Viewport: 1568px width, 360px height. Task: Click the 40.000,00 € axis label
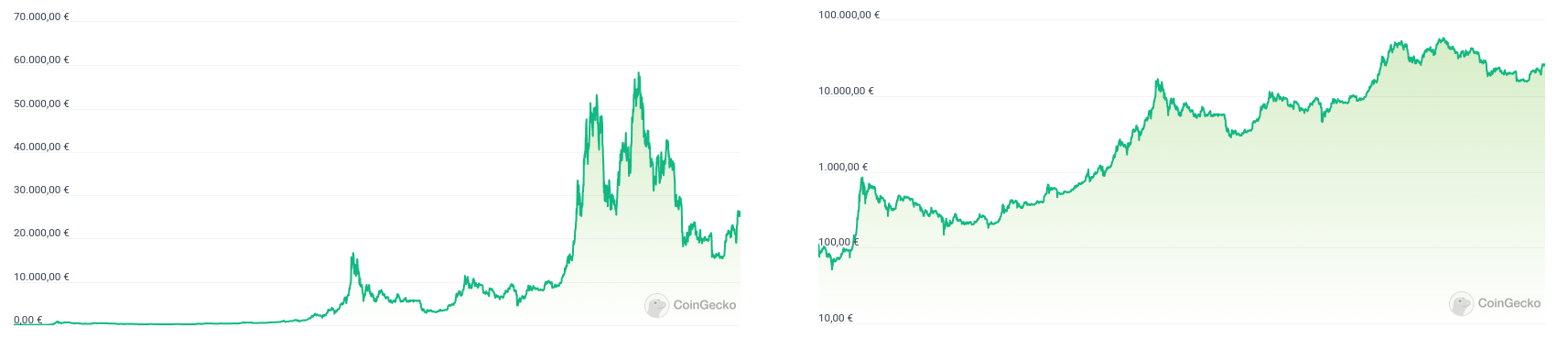[x=41, y=147]
